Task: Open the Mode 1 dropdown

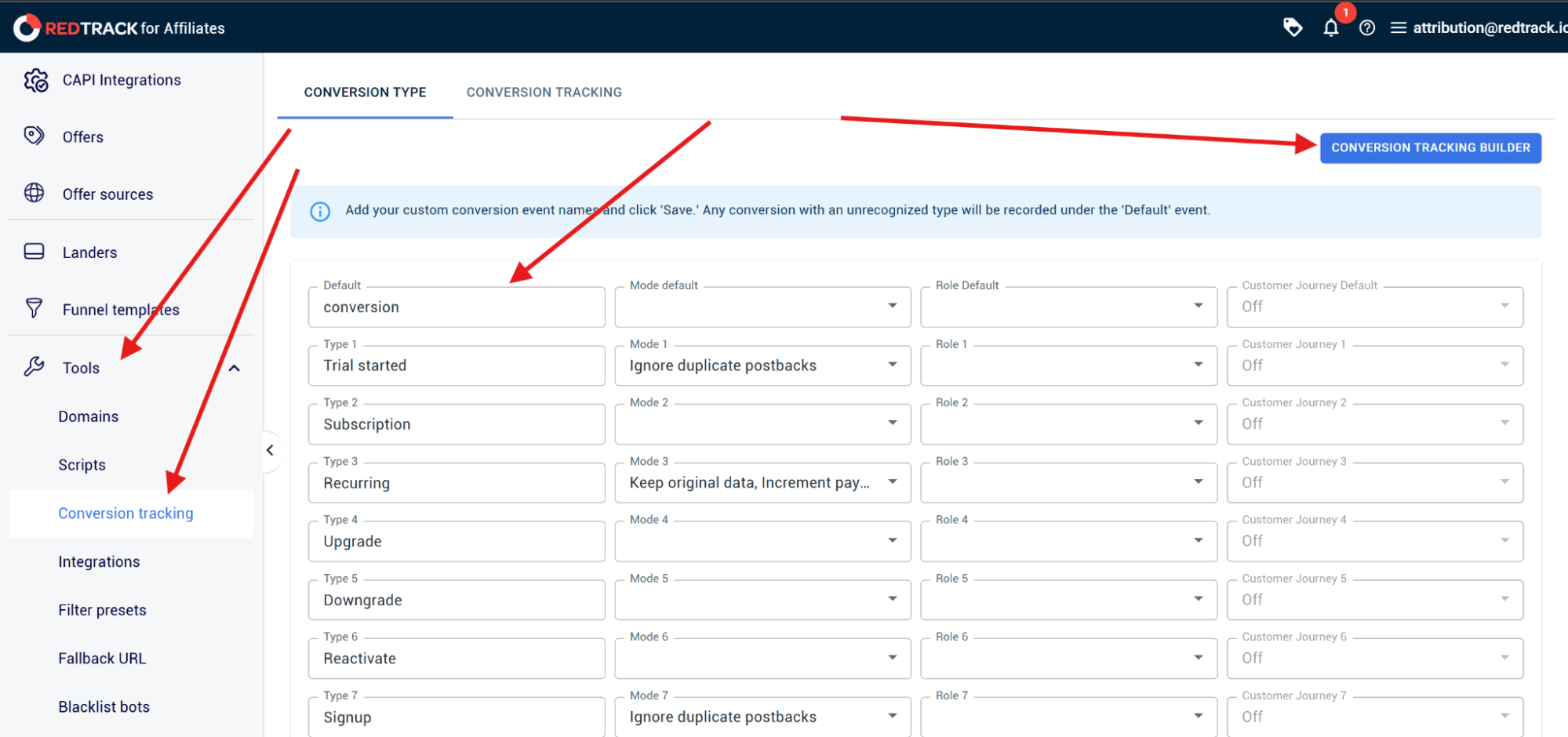Action: click(762, 365)
